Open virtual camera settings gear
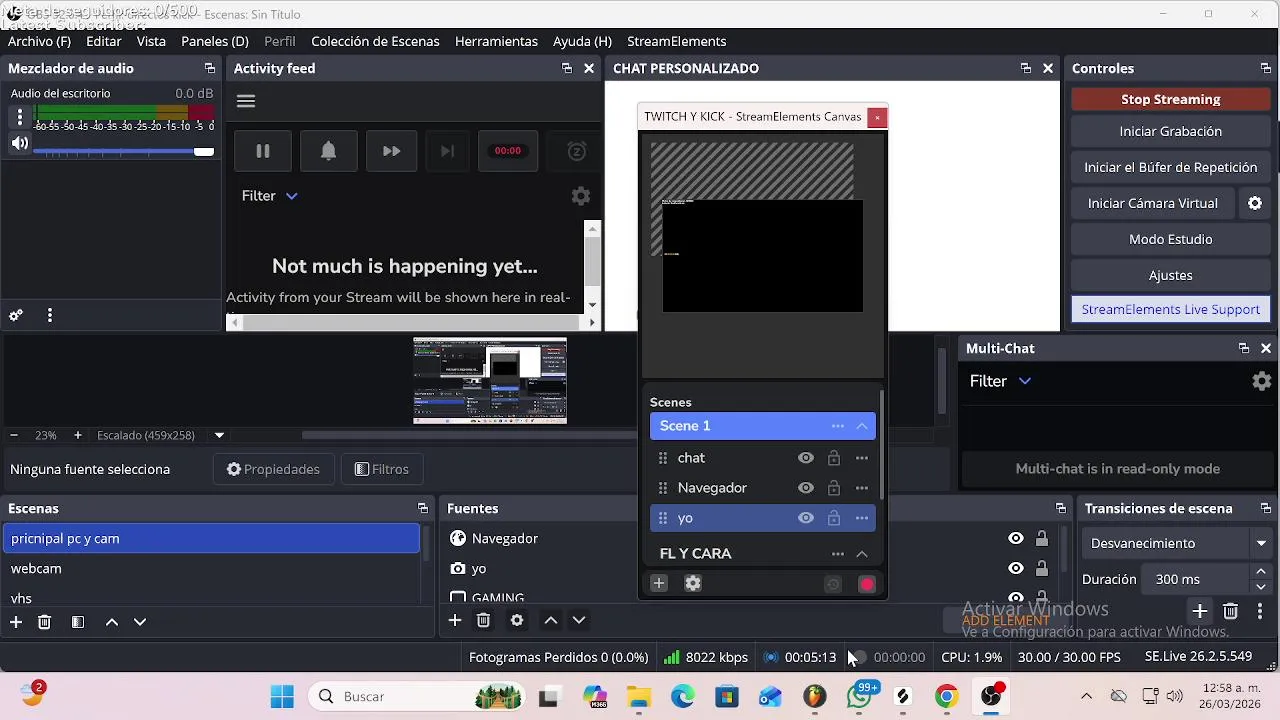Screen dimensions: 1280x720 pos(1255,203)
